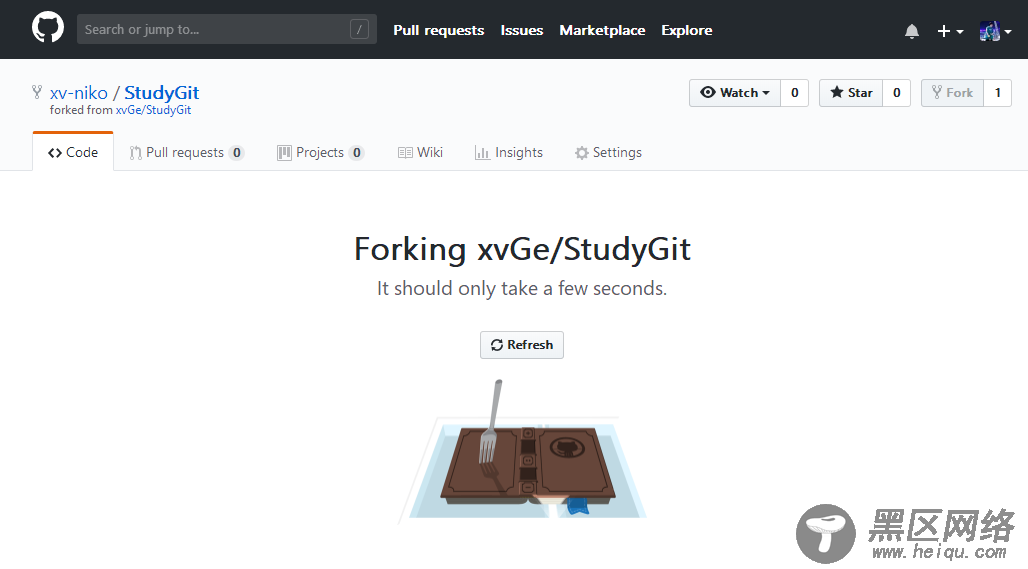Click the 'It should only take a few seconds.' text
This screenshot has width=1028, height=569.
click(522, 288)
